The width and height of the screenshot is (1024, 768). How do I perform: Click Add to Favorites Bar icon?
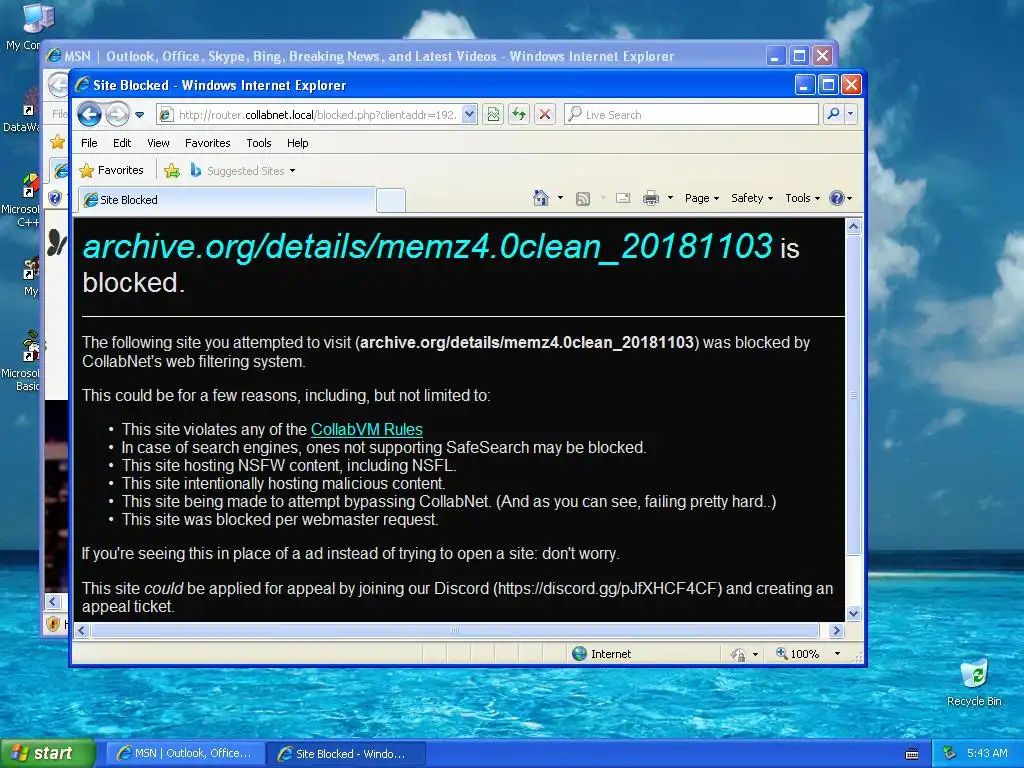point(172,171)
